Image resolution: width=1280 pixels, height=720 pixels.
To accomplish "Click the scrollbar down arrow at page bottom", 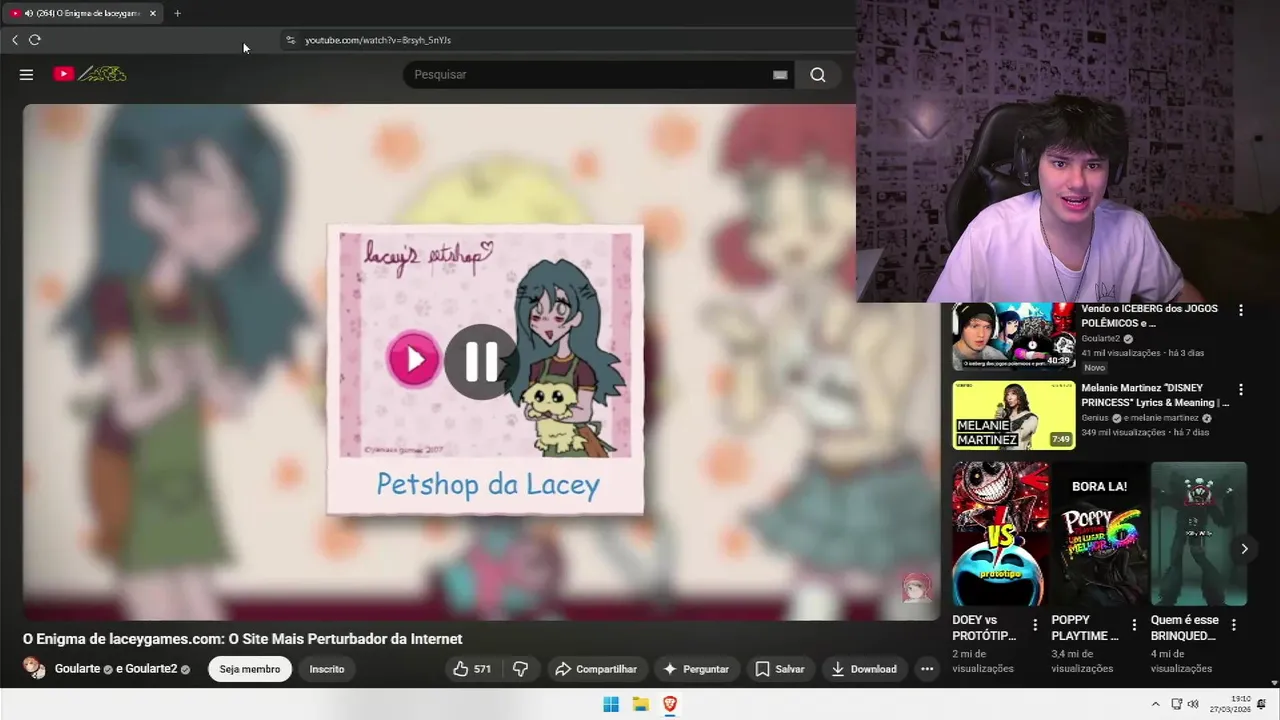I will pyautogui.click(x=1274, y=684).
